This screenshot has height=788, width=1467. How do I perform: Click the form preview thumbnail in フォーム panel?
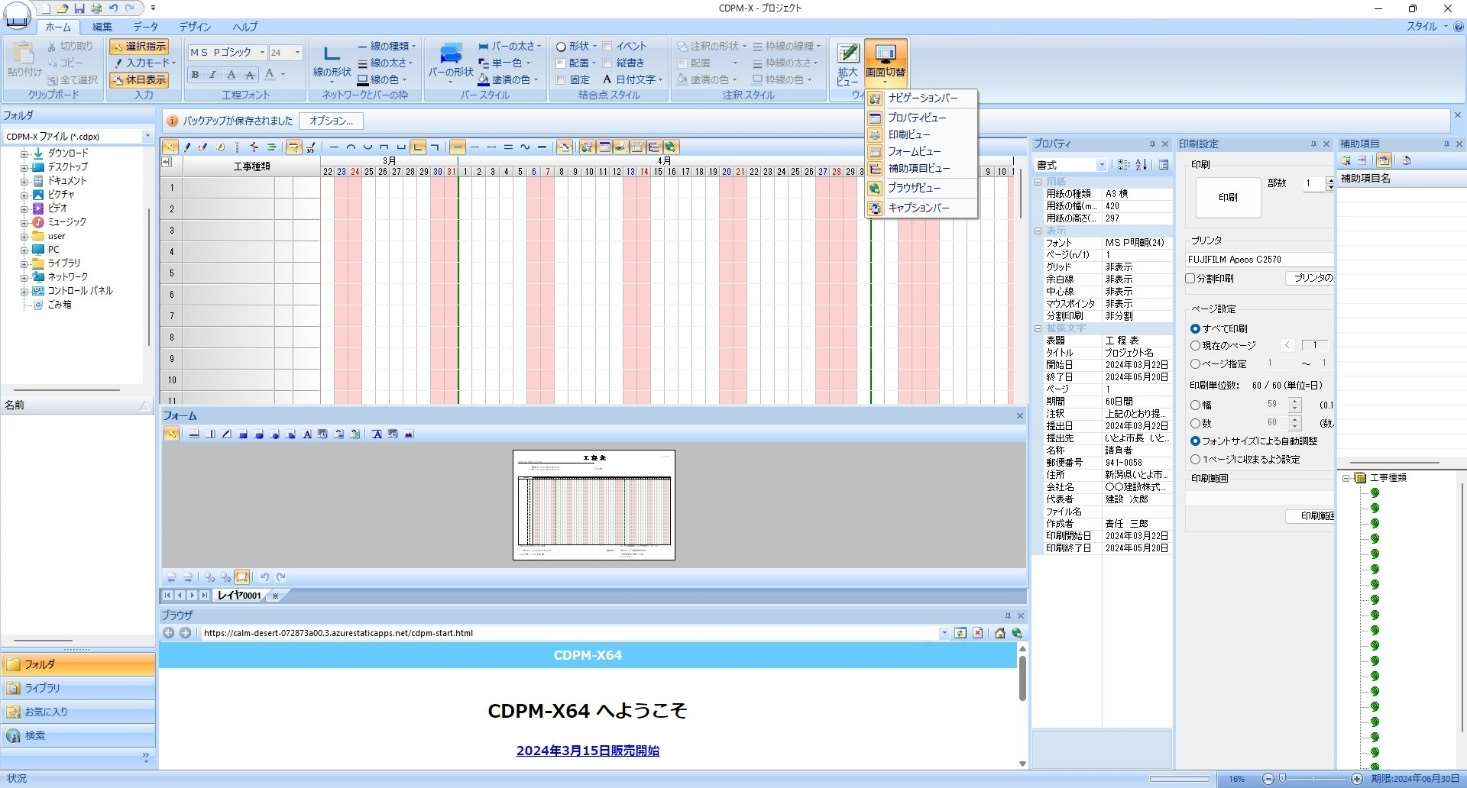[594, 505]
